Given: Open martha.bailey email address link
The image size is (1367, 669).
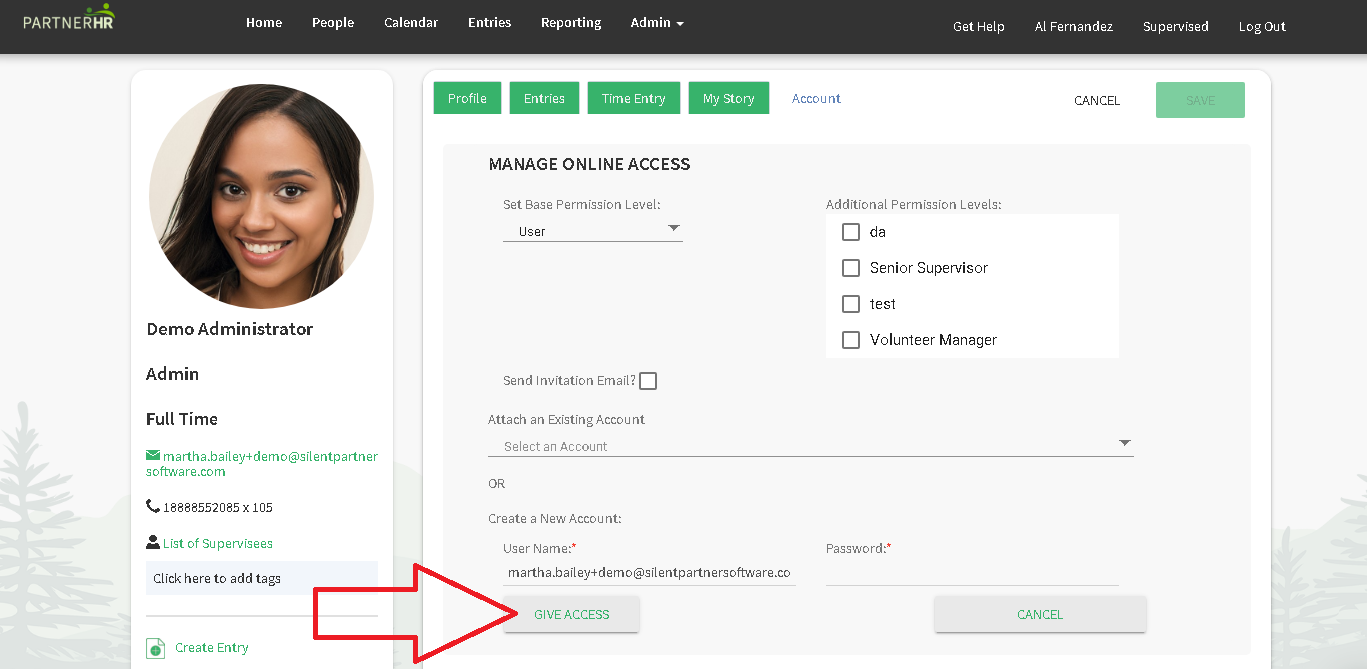Looking at the screenshot, I should pos(262,464).
